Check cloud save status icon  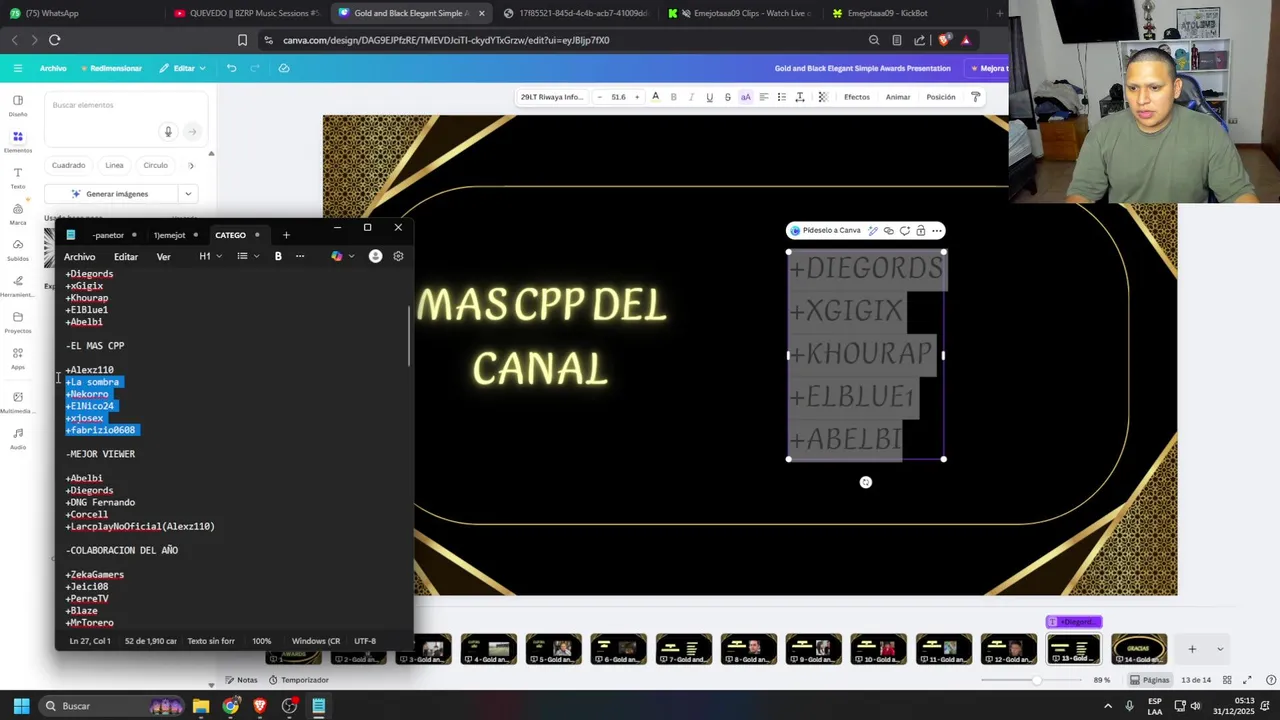click(284, 68)
